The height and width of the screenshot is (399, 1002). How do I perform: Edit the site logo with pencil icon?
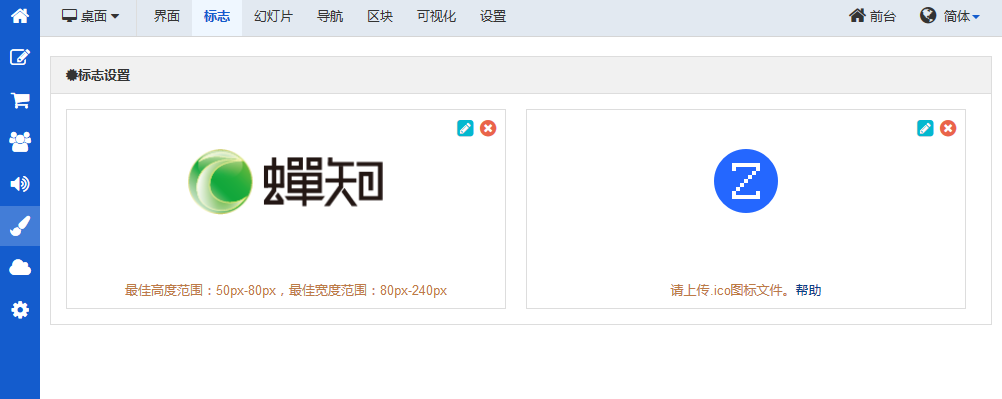[x=465, y=129]
